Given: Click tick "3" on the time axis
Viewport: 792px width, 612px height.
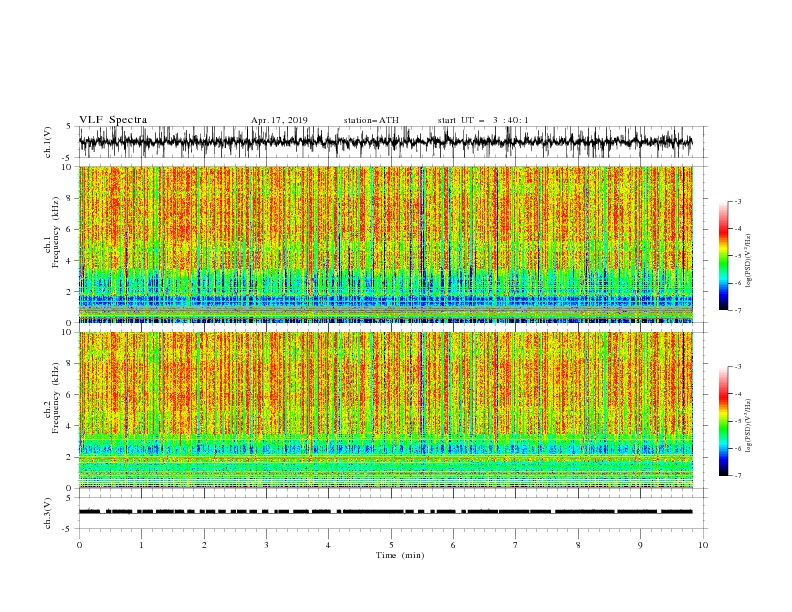Looking at the screenshot, I should pos(266,545).
